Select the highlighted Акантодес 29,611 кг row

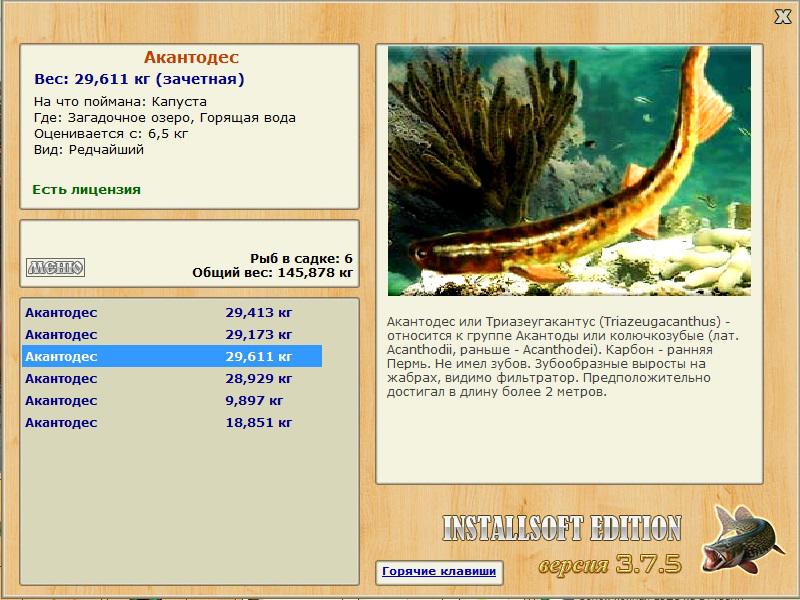point(172,356)
